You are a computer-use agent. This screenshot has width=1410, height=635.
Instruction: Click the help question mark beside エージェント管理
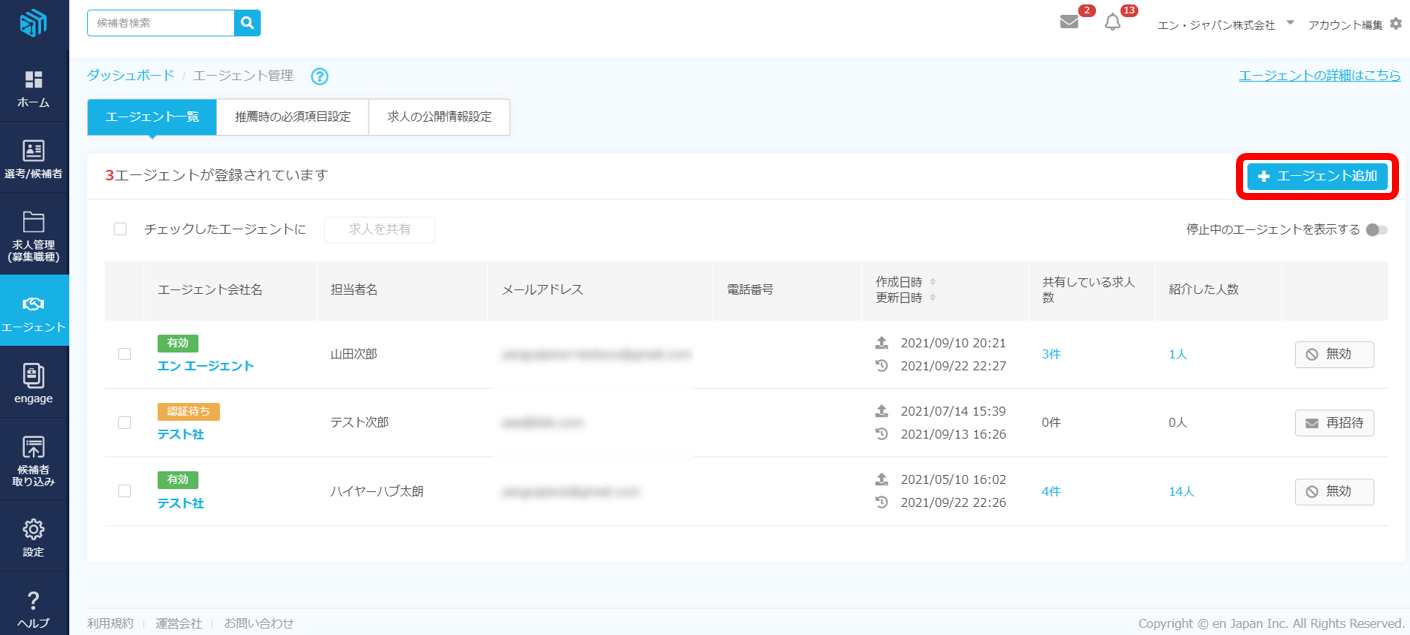pos(320,76)
